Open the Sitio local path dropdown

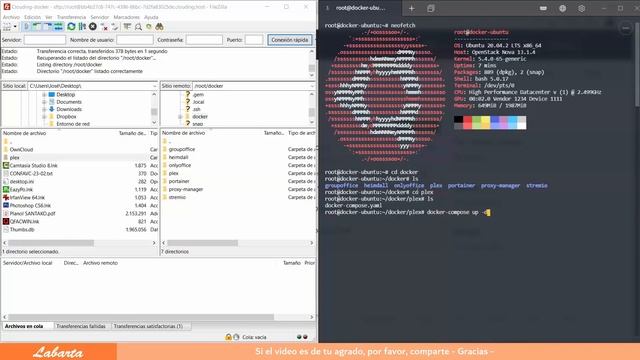(x=154, y=86)
